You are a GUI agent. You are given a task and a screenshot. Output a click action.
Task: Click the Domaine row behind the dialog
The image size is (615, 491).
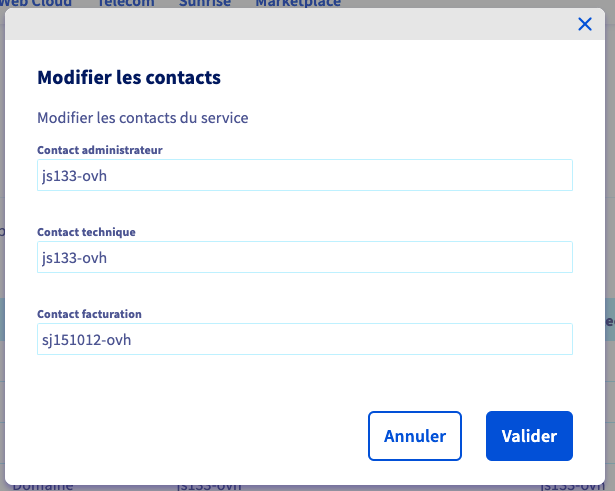click(43, 486)
